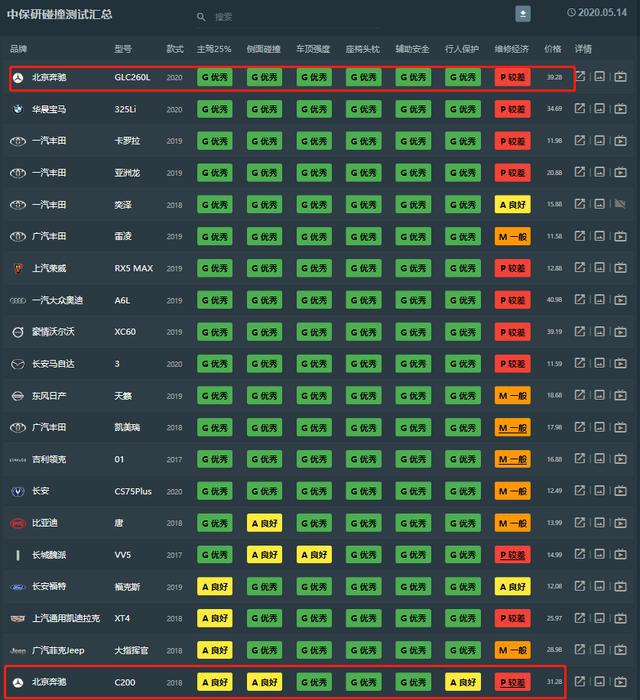Screen dimensions: 640x700
Task: Open the image icon for GLC260L row
Action: (x=600, y=76)
